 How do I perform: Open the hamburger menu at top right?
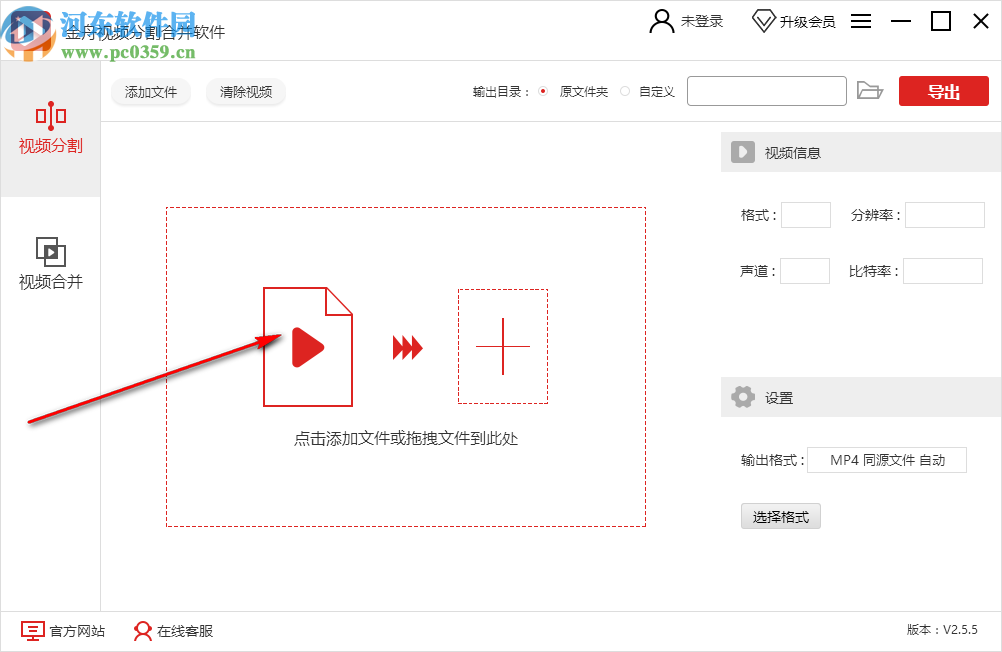pyautogui.click(x=861, y=20)
